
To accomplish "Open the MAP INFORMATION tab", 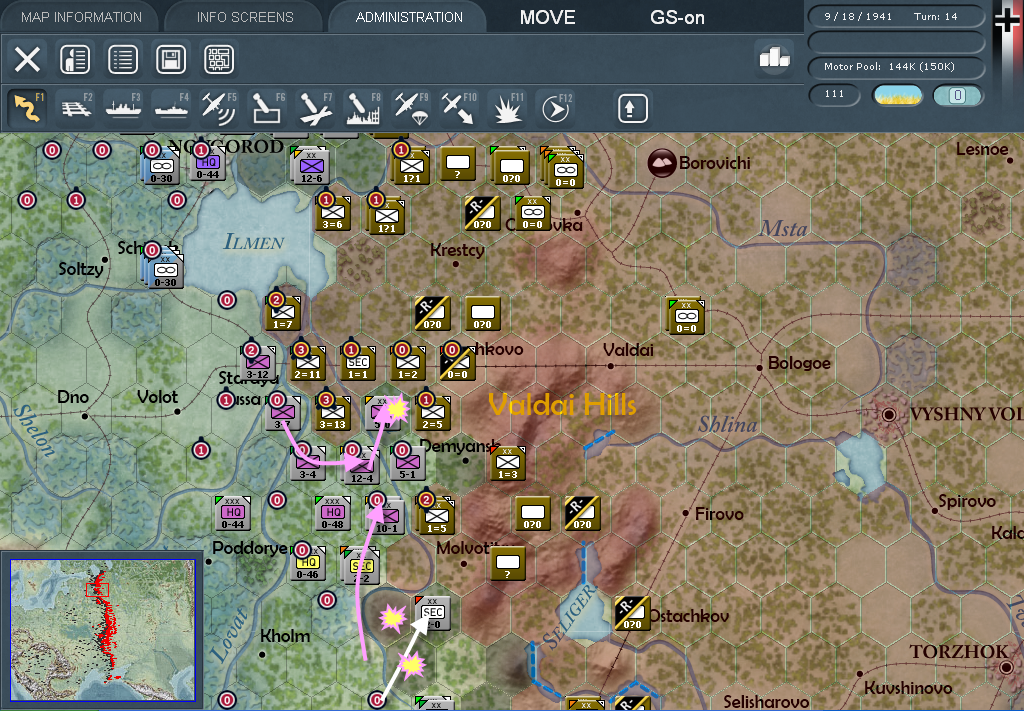I will 81,17.
